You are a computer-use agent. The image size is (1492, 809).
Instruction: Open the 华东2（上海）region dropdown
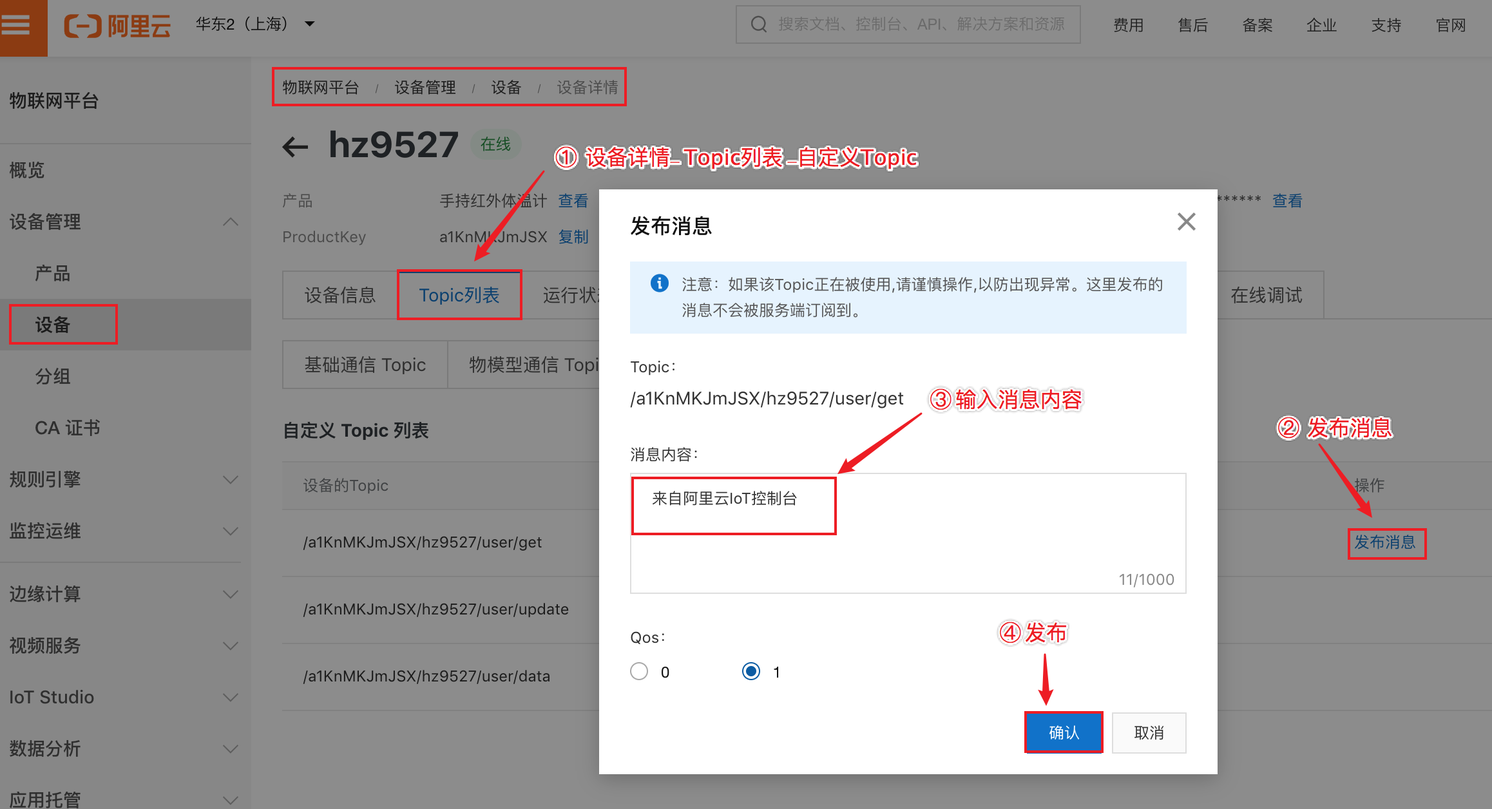255,24
